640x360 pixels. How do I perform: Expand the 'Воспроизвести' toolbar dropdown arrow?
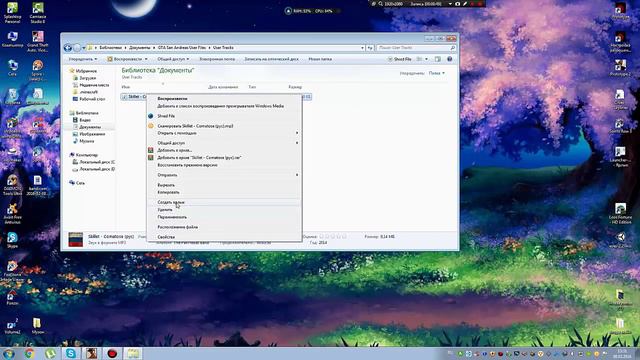tap(146, 59)
